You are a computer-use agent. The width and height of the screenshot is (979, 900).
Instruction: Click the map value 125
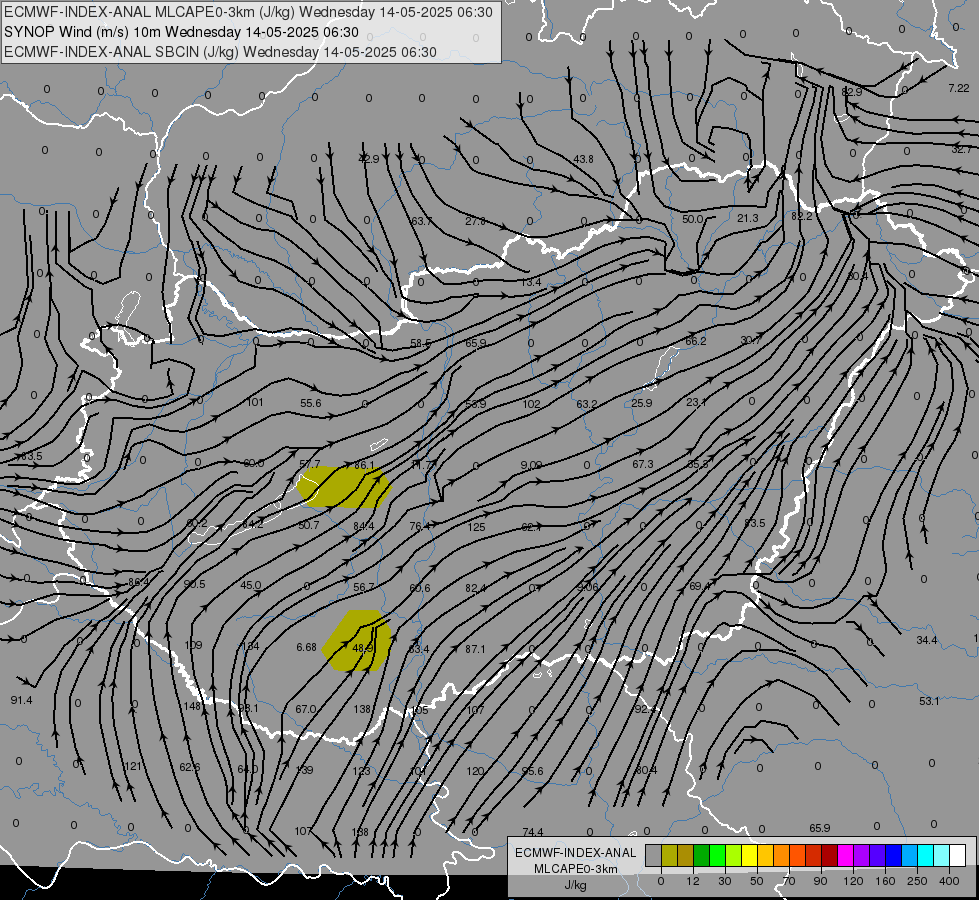coord(476,527)
